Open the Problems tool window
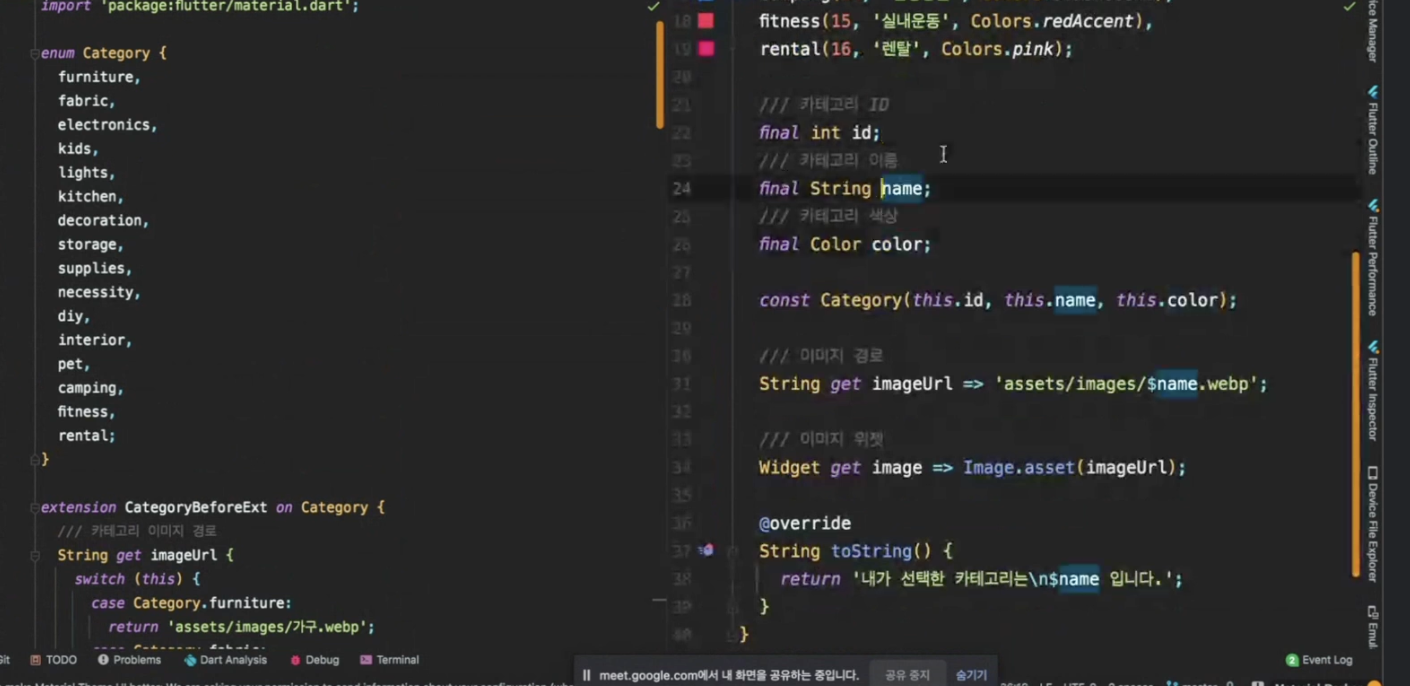The width and height of the screenshot is (1410, 686). click(129, 660)
